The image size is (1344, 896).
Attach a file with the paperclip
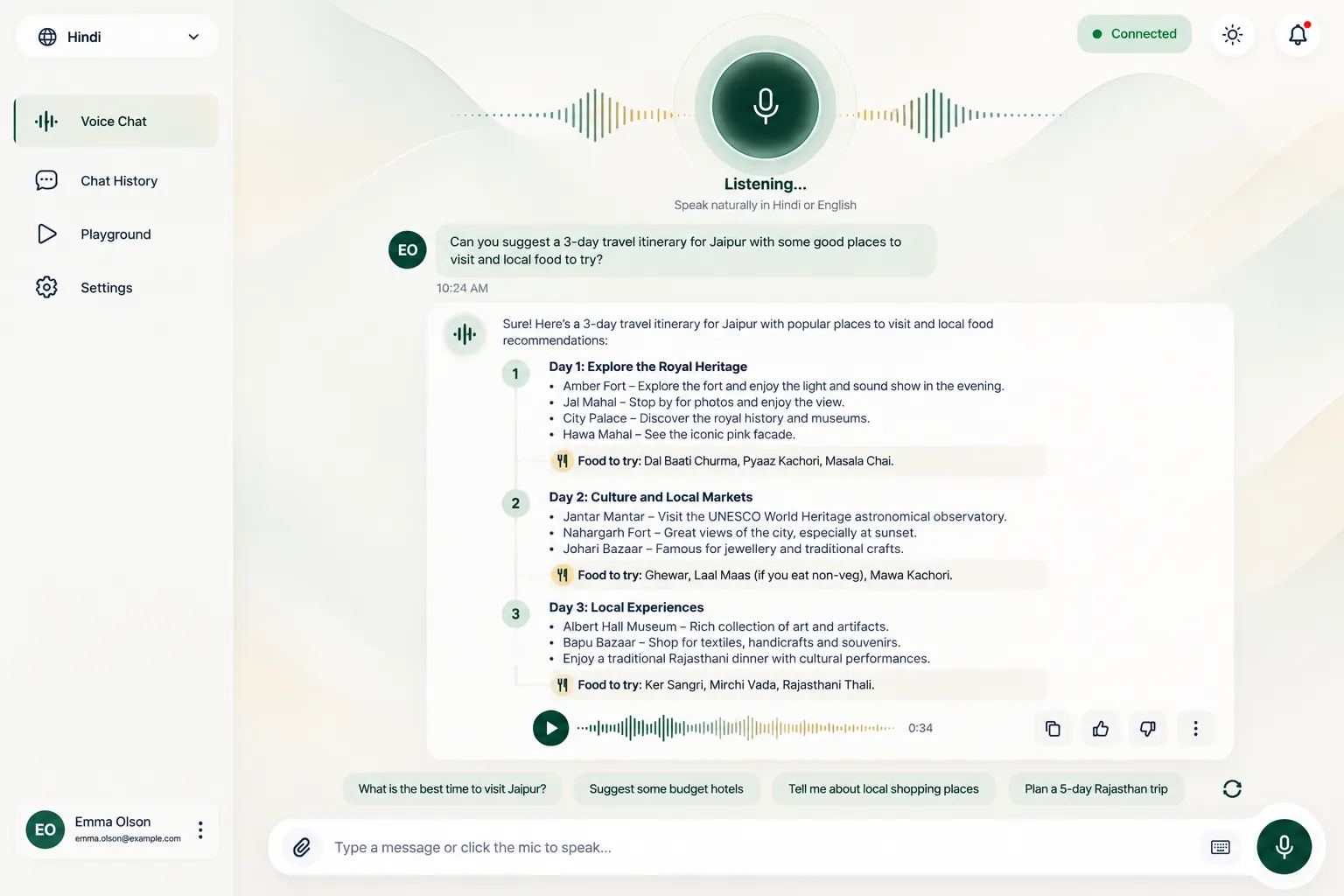coord(302,847)
